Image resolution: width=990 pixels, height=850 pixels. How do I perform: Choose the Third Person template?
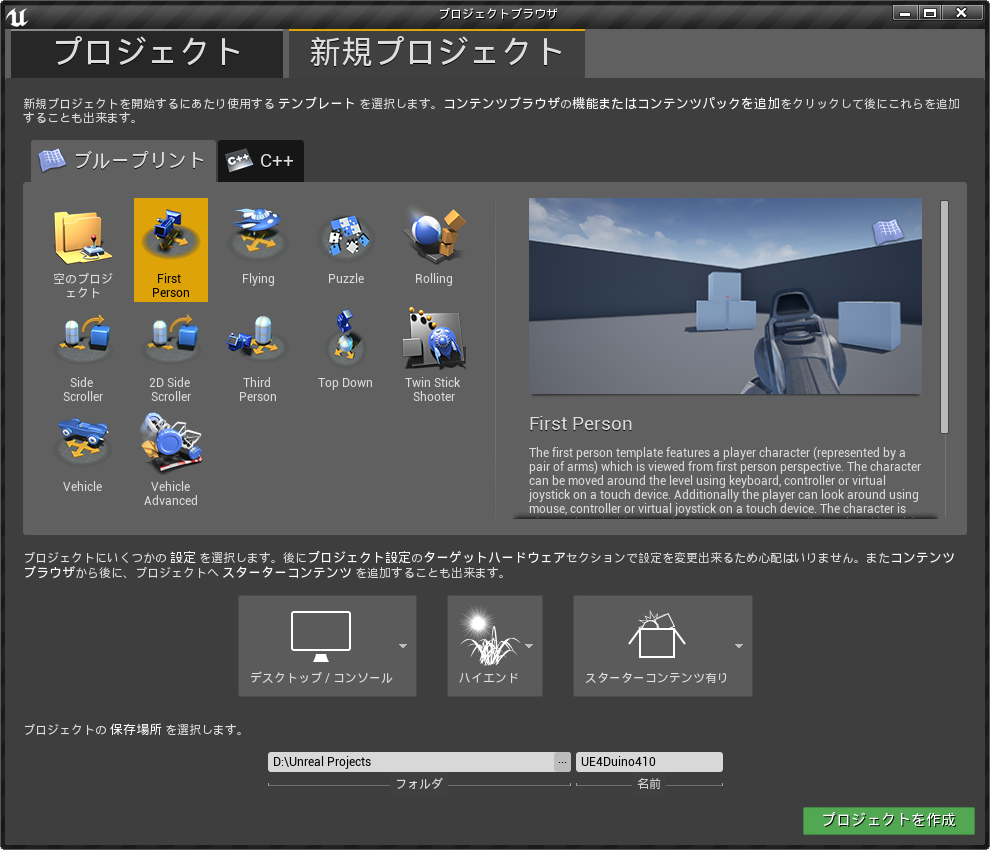[258, 354]
